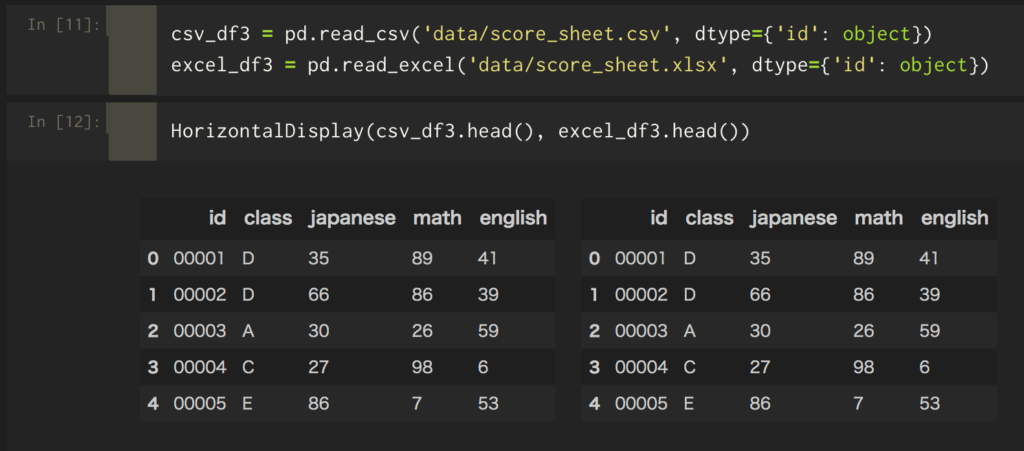Screen dimensions: 1024x451
Task: Click id 00001 in the right table
Action: (640, 258)
